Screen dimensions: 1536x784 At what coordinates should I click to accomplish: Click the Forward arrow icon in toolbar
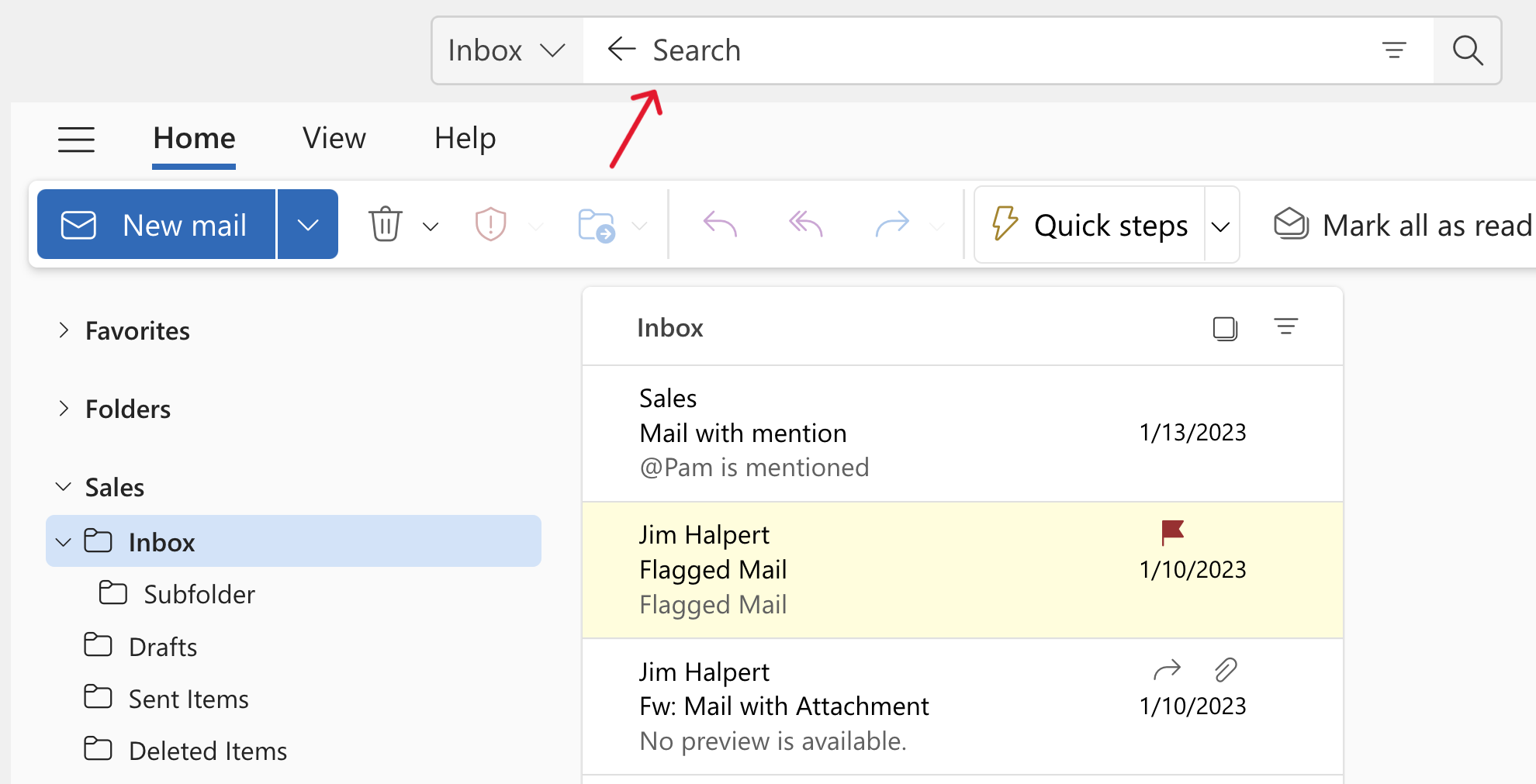pyautogui.click(x=892, y=225)
